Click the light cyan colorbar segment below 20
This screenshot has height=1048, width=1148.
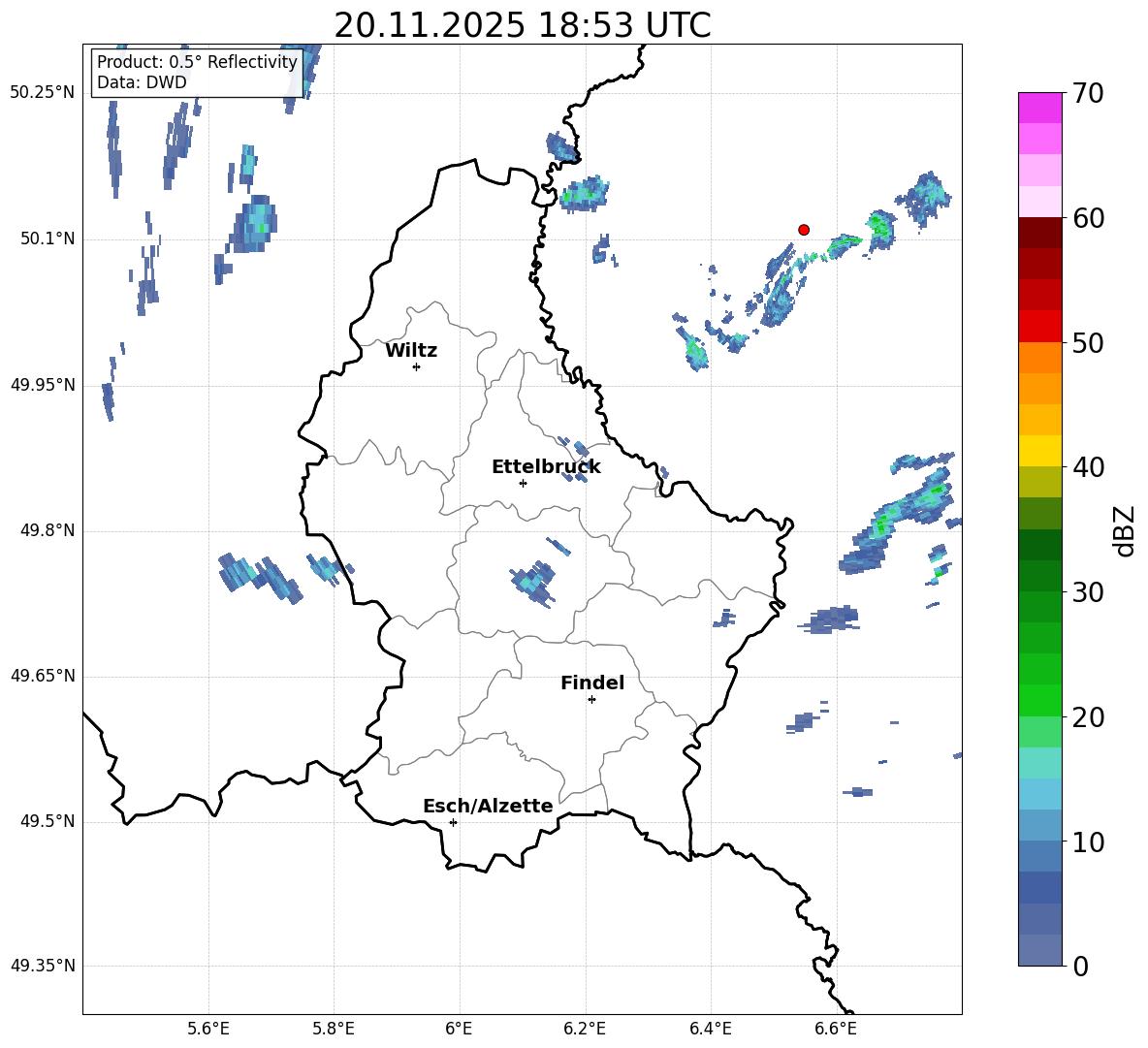pyautogui.click(x=1039, y=763)
